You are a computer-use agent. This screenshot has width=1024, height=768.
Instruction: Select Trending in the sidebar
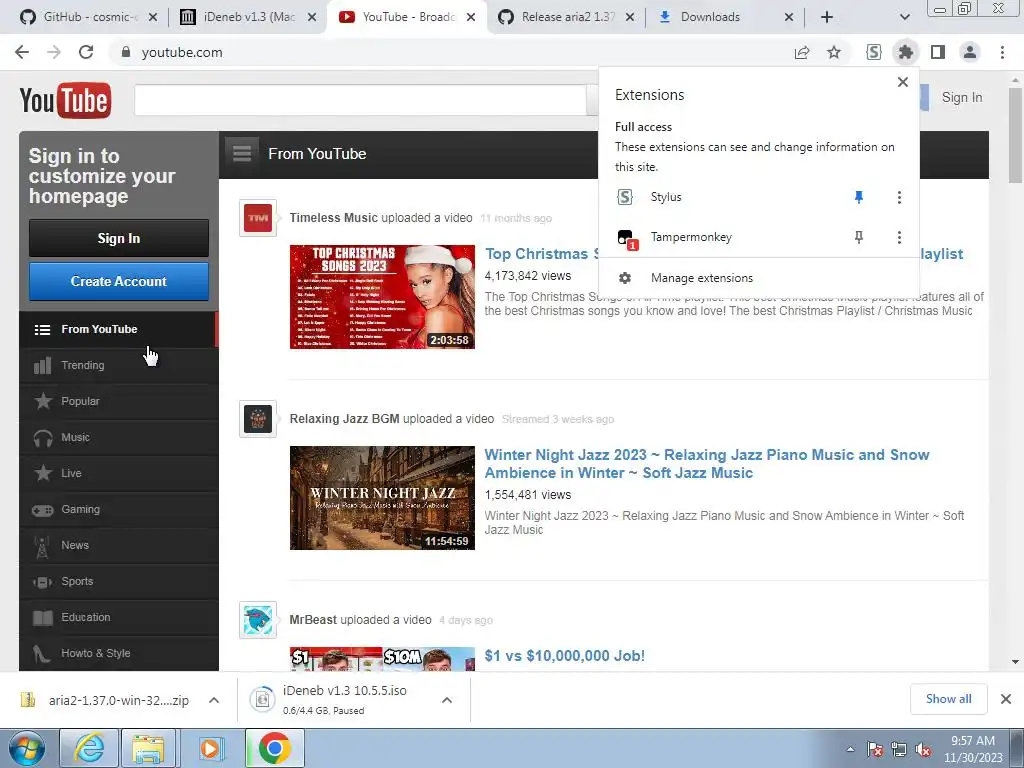point(119,365)
